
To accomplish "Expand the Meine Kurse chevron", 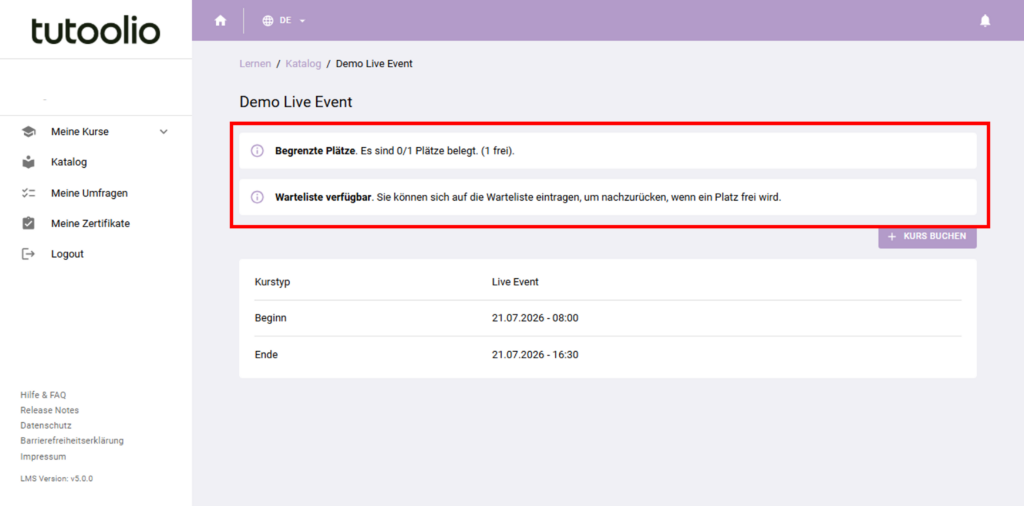I will (x=164, y=131).
